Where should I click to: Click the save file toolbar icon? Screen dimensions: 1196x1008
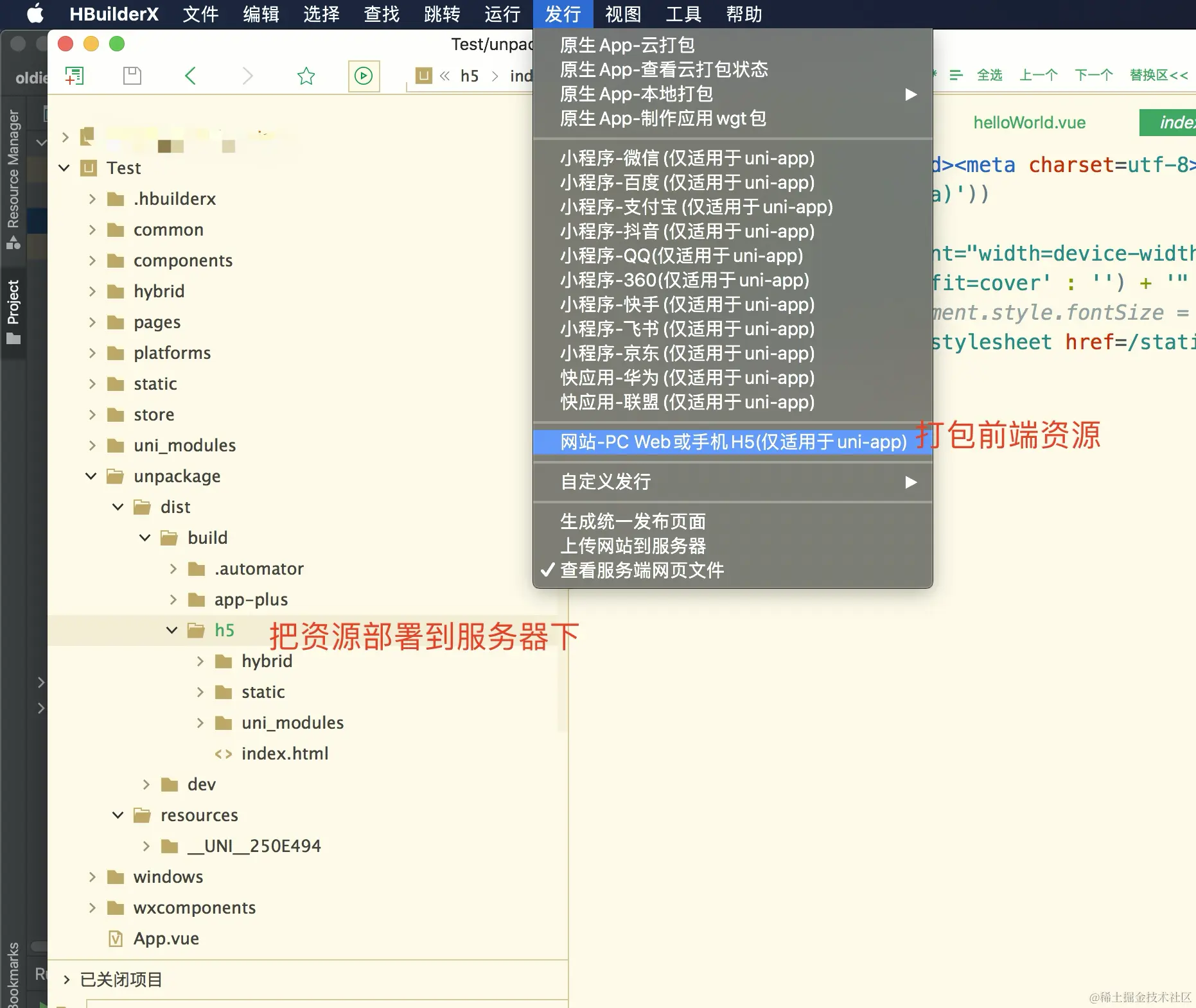point(132,76)
